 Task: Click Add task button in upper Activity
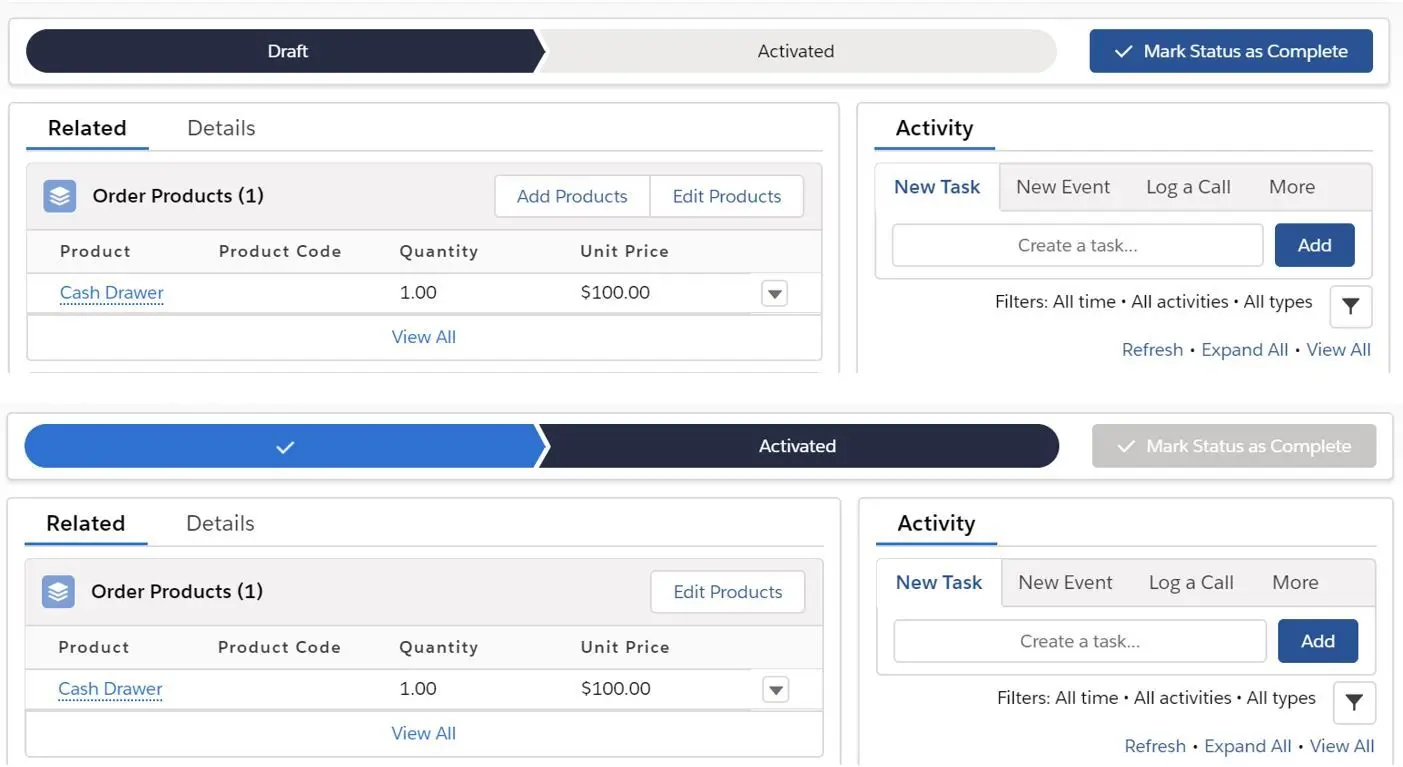[x=1315, y=245]
